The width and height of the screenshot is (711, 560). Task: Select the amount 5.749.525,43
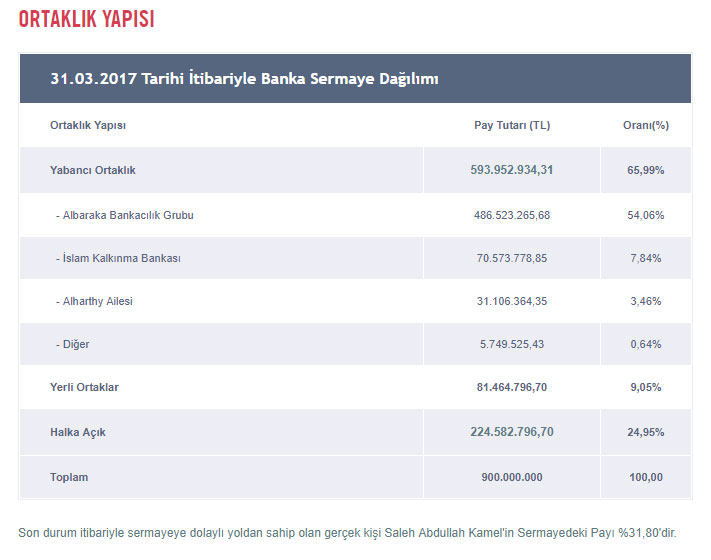(x=512, y=344)
